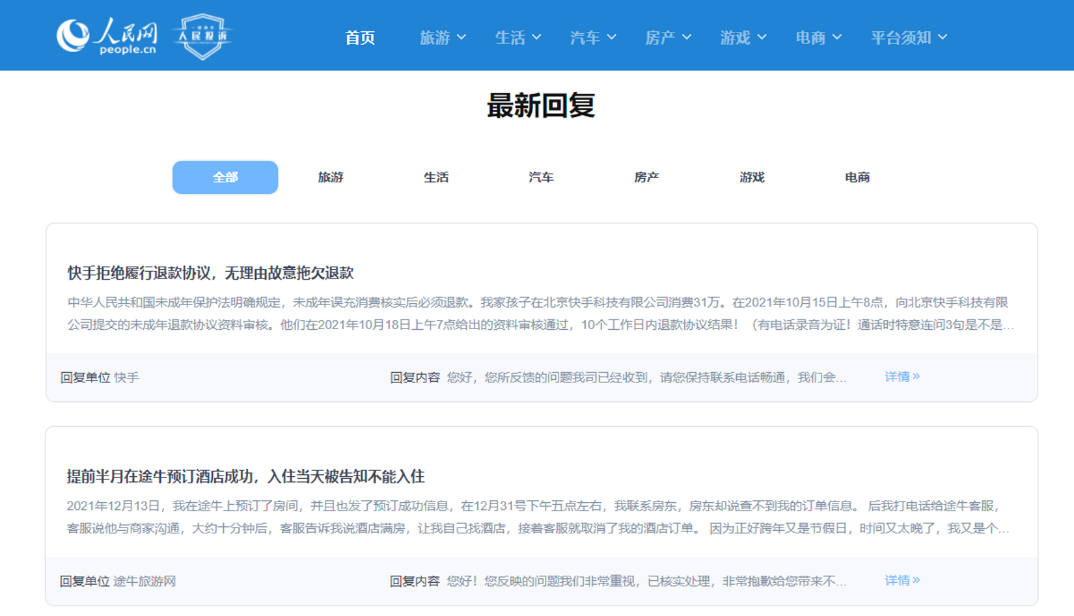Image resolution: width=1074 pixels, height=616 pixels.
Task: Switch to the 电商 filter tab
Action: [x=857, y=177]
